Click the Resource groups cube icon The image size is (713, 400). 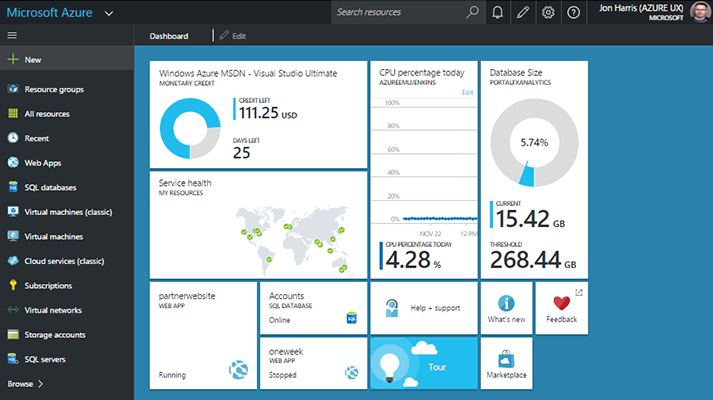click(x=13, y=89)
